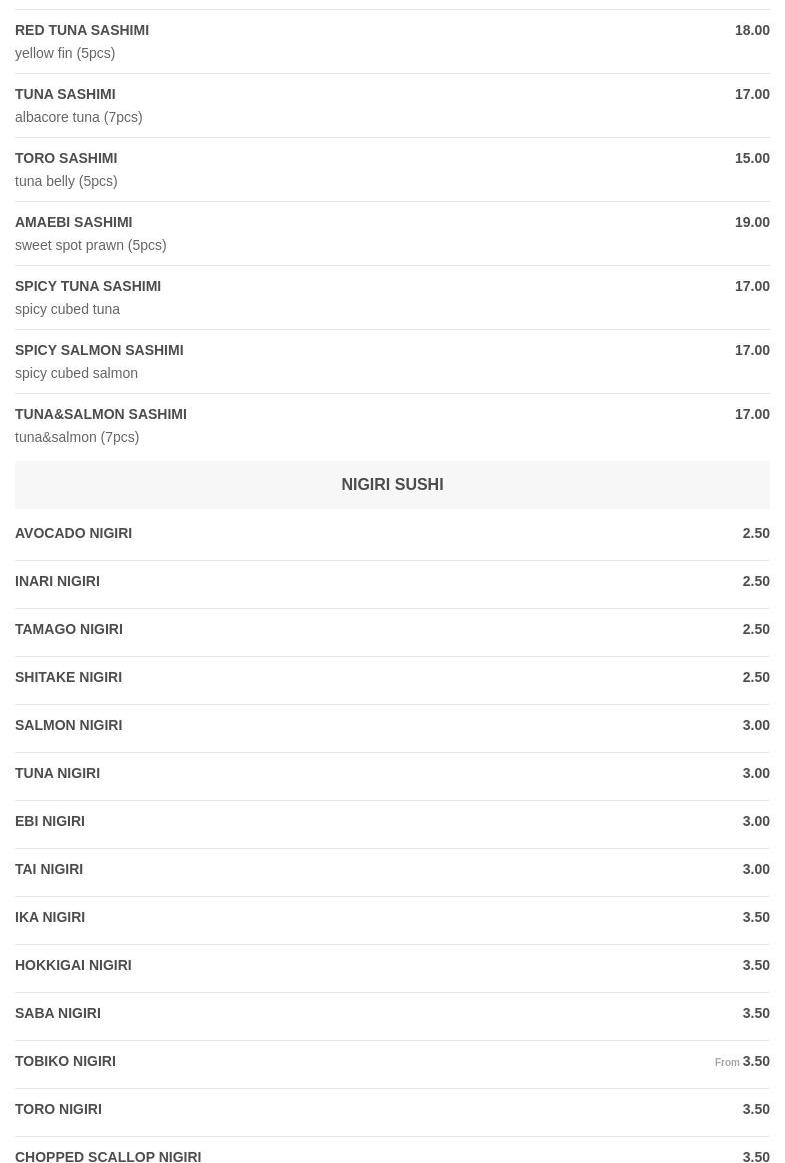Select Tuna Sashimi albacore tuna item

coord(392,105)
